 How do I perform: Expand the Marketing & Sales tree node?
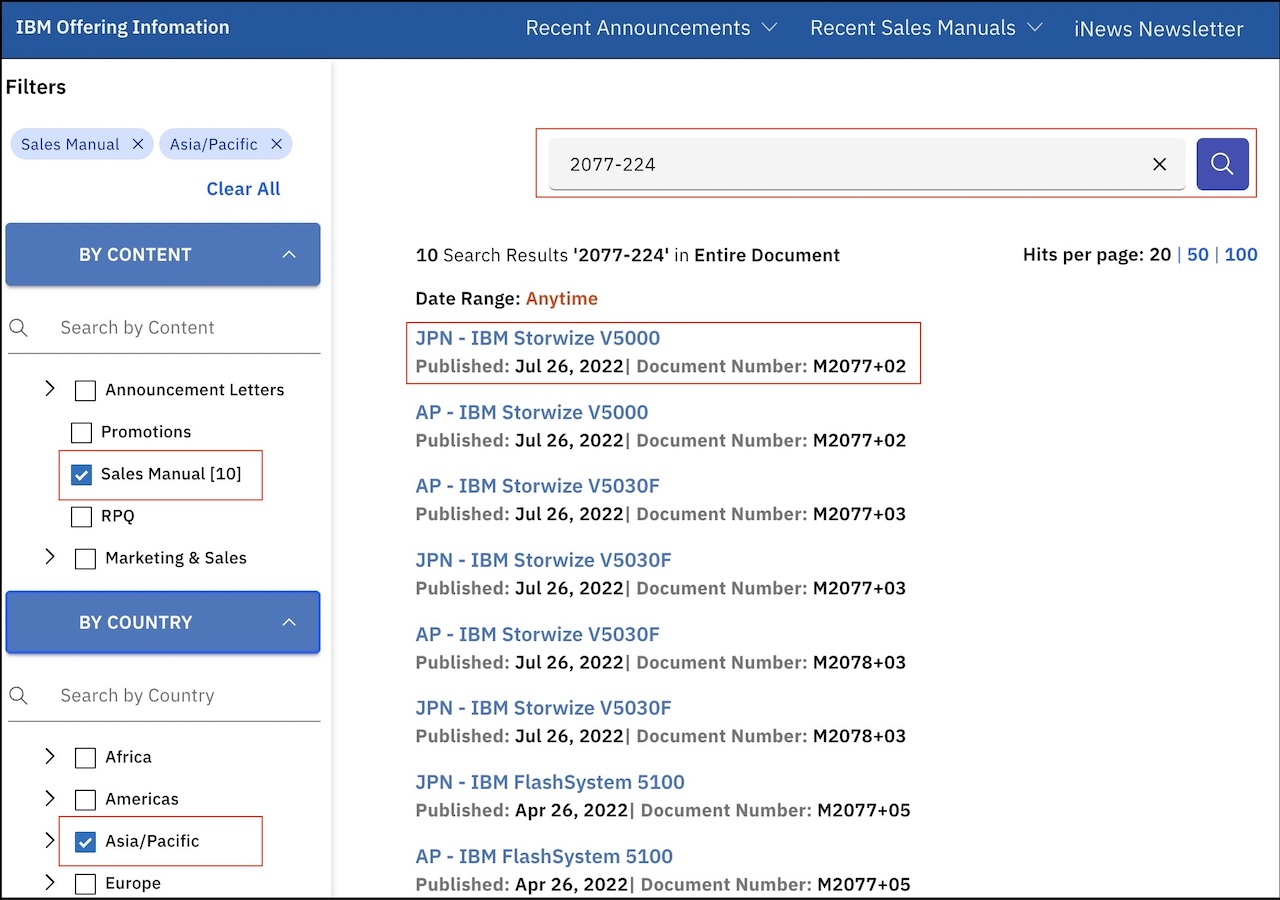click(x=50, y=556)
